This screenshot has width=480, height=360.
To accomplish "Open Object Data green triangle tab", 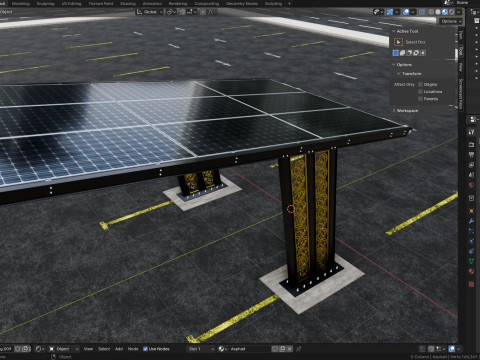I will coord(471,261).
